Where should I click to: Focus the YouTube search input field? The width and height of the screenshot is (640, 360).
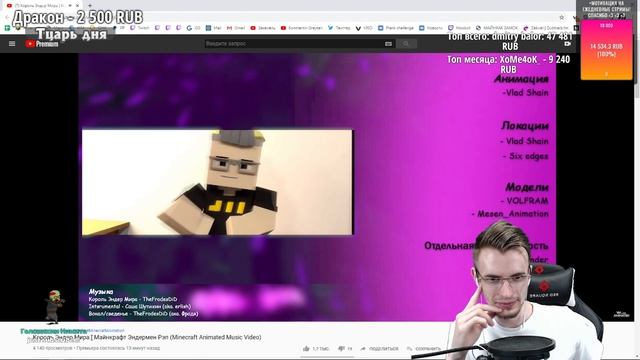pos(294,44)
